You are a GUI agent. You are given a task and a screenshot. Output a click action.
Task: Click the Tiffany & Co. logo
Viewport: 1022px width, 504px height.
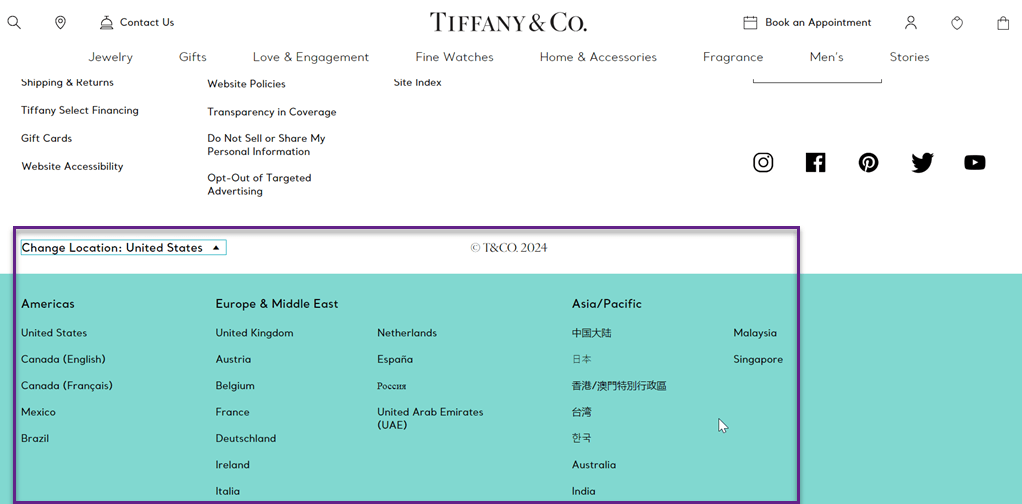click(508, 23)
